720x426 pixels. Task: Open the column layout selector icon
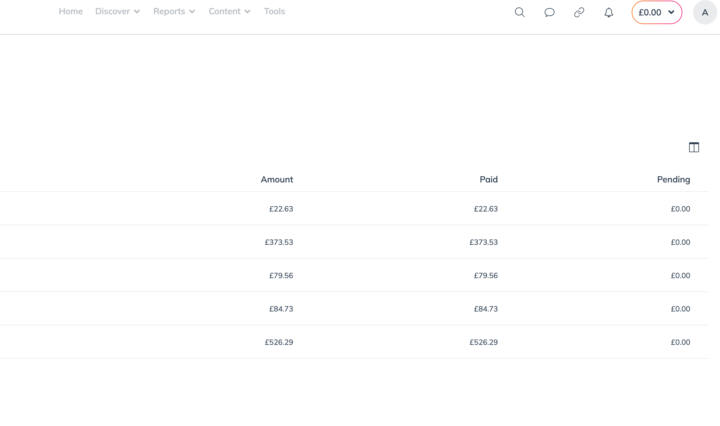(x=694, y=147)
